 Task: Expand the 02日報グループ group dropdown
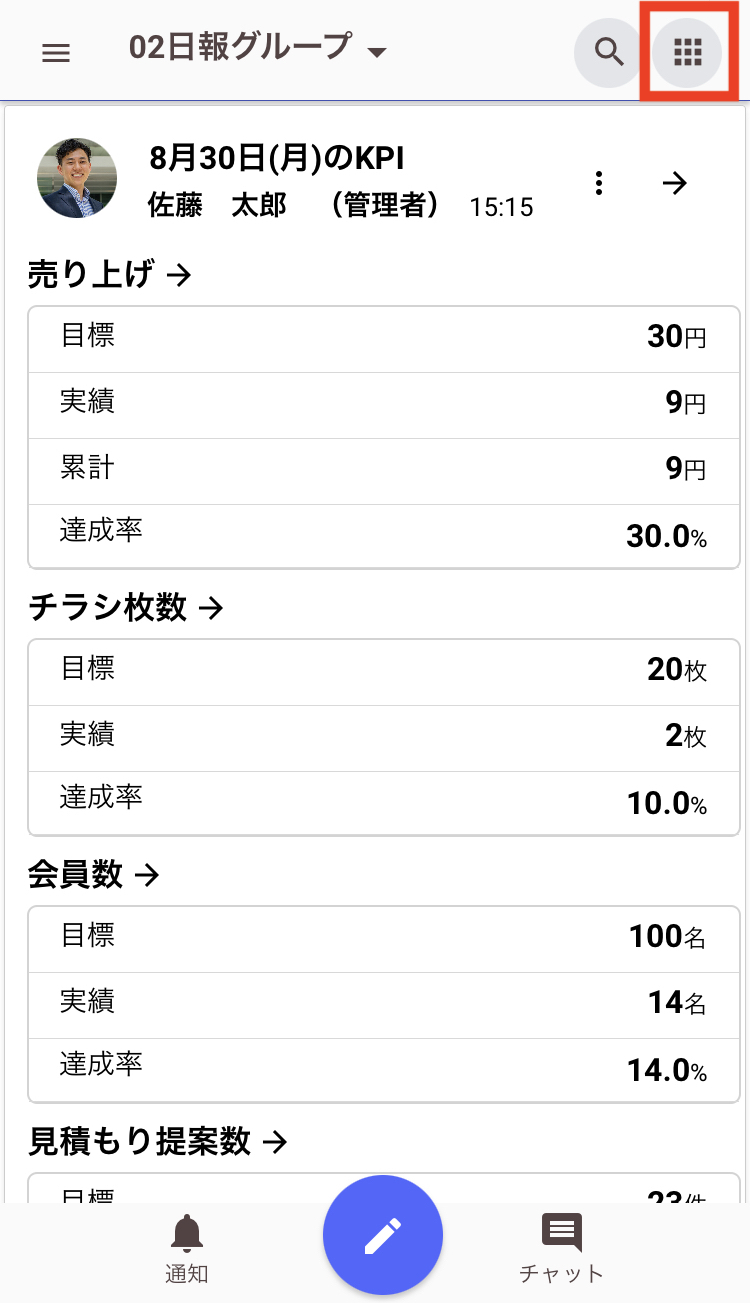[258, 47]
